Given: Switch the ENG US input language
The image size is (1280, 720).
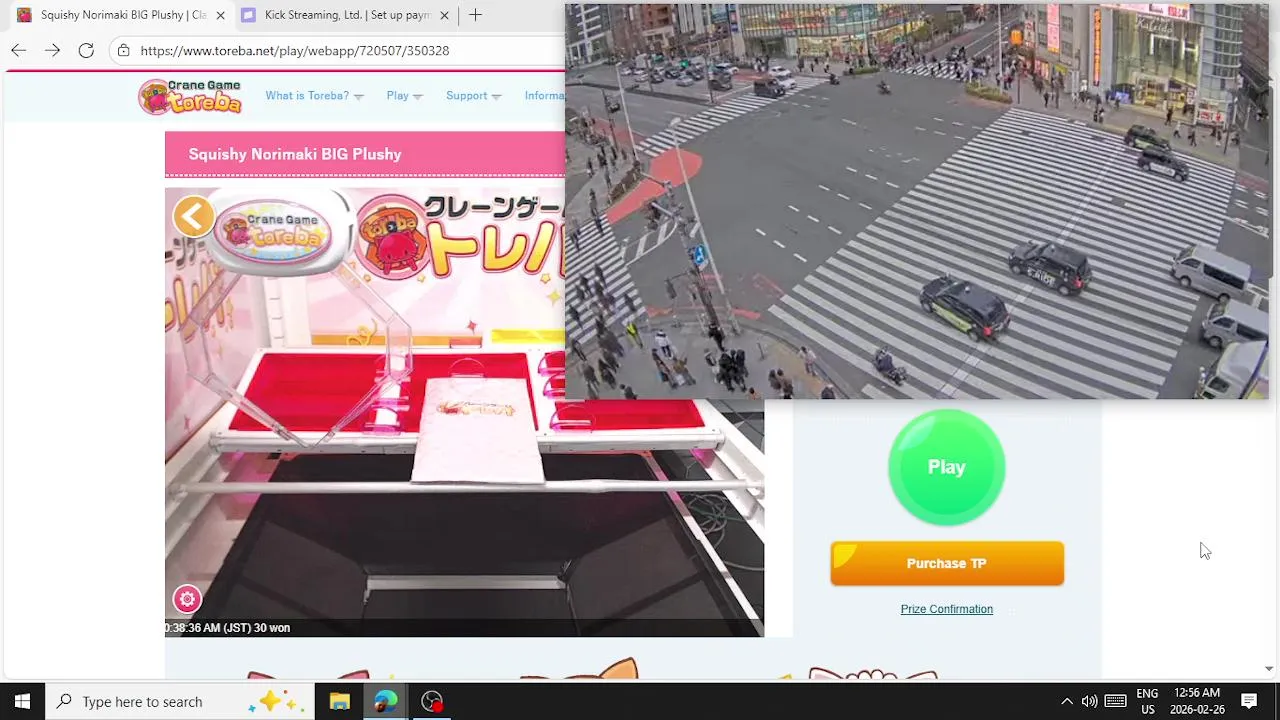Looking at the screenshot, I should coord(1147,701).
